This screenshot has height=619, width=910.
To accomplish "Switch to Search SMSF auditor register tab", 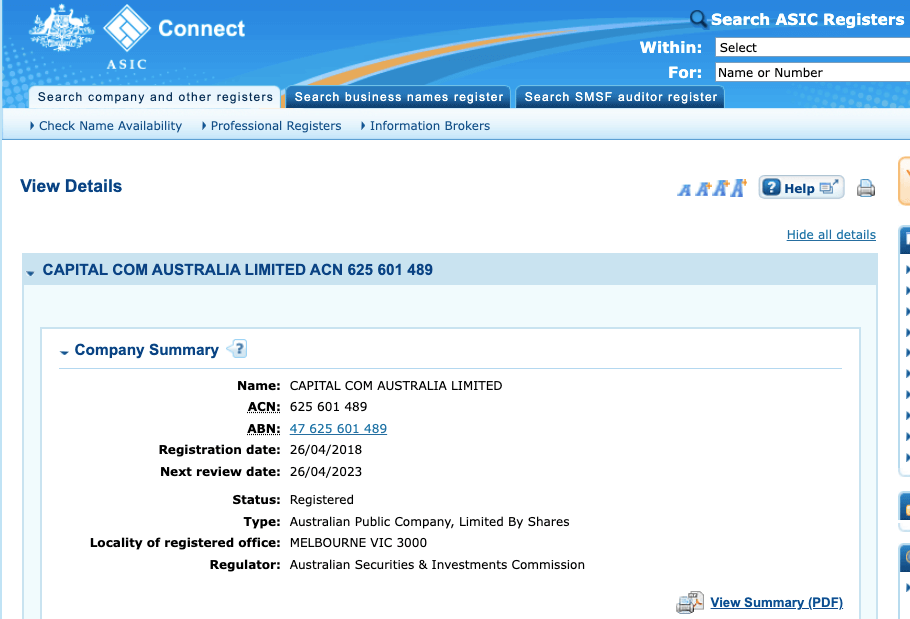I will point(620,97).
